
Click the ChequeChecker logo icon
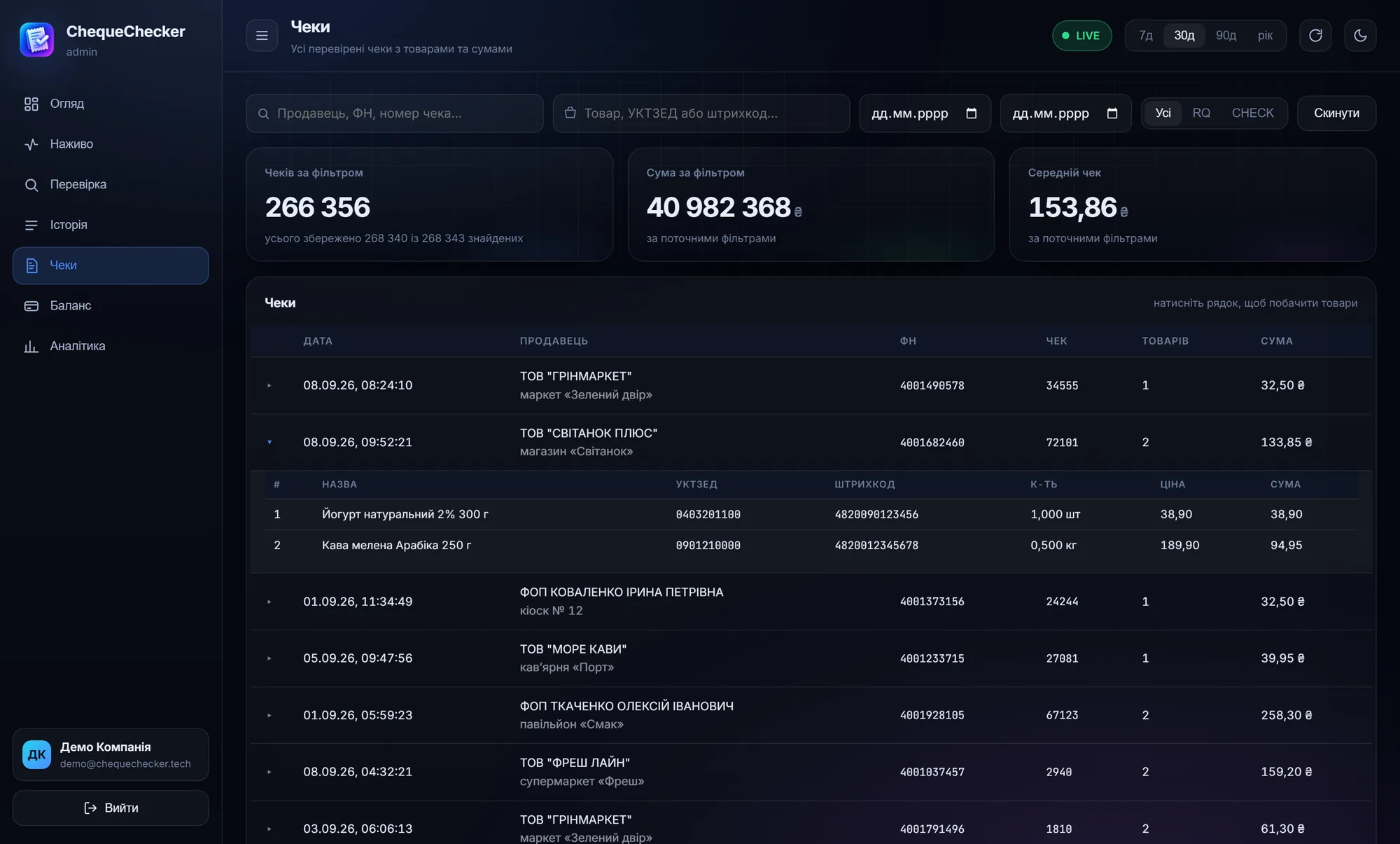[37, 40]
